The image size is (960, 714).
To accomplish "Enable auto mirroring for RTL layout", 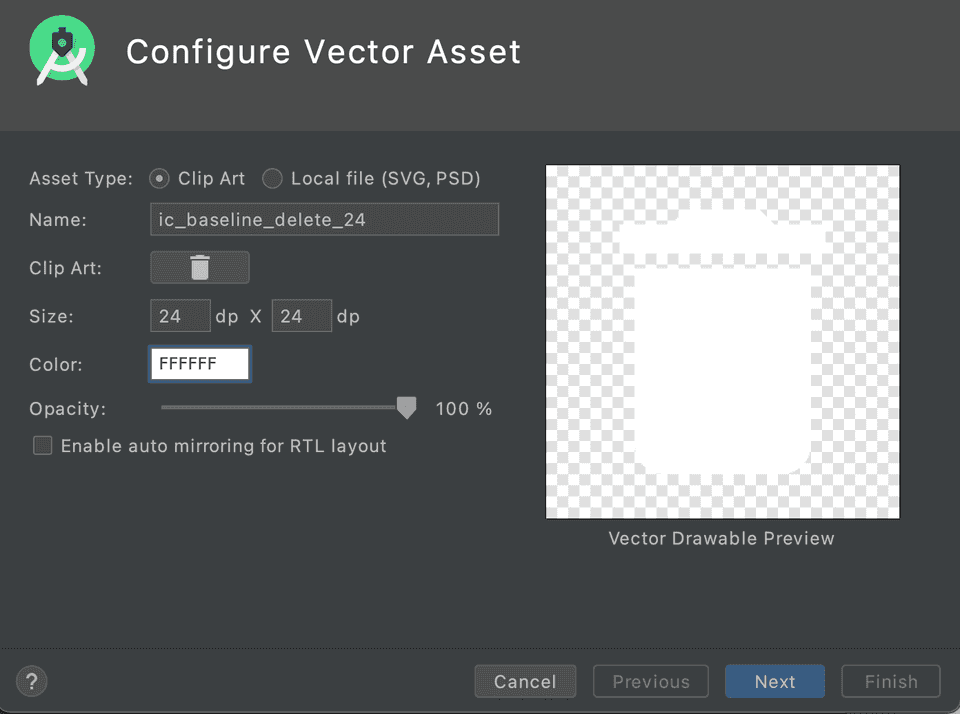I will point(42,446).
